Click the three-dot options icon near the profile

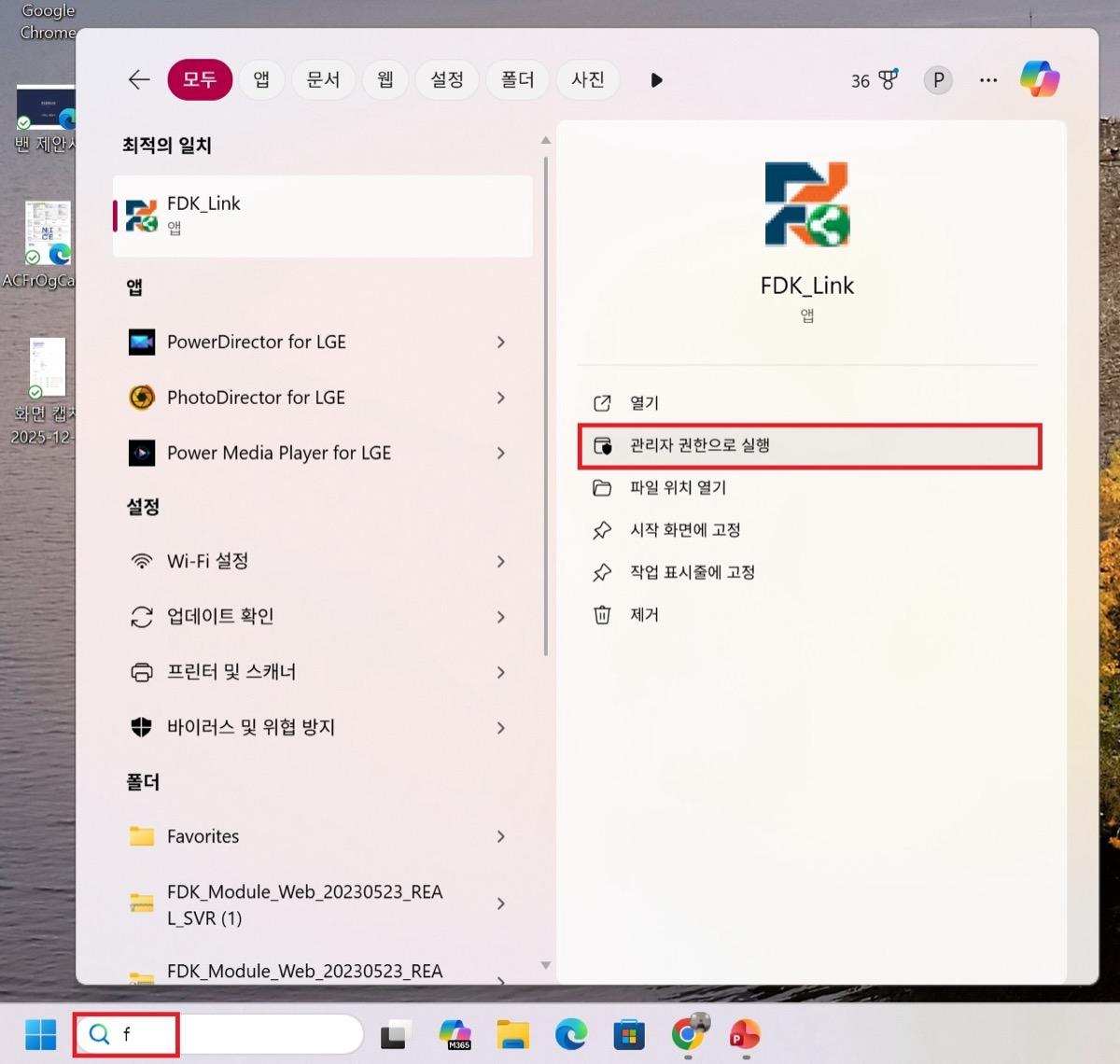pyautogui.click(x=987, y=80)
